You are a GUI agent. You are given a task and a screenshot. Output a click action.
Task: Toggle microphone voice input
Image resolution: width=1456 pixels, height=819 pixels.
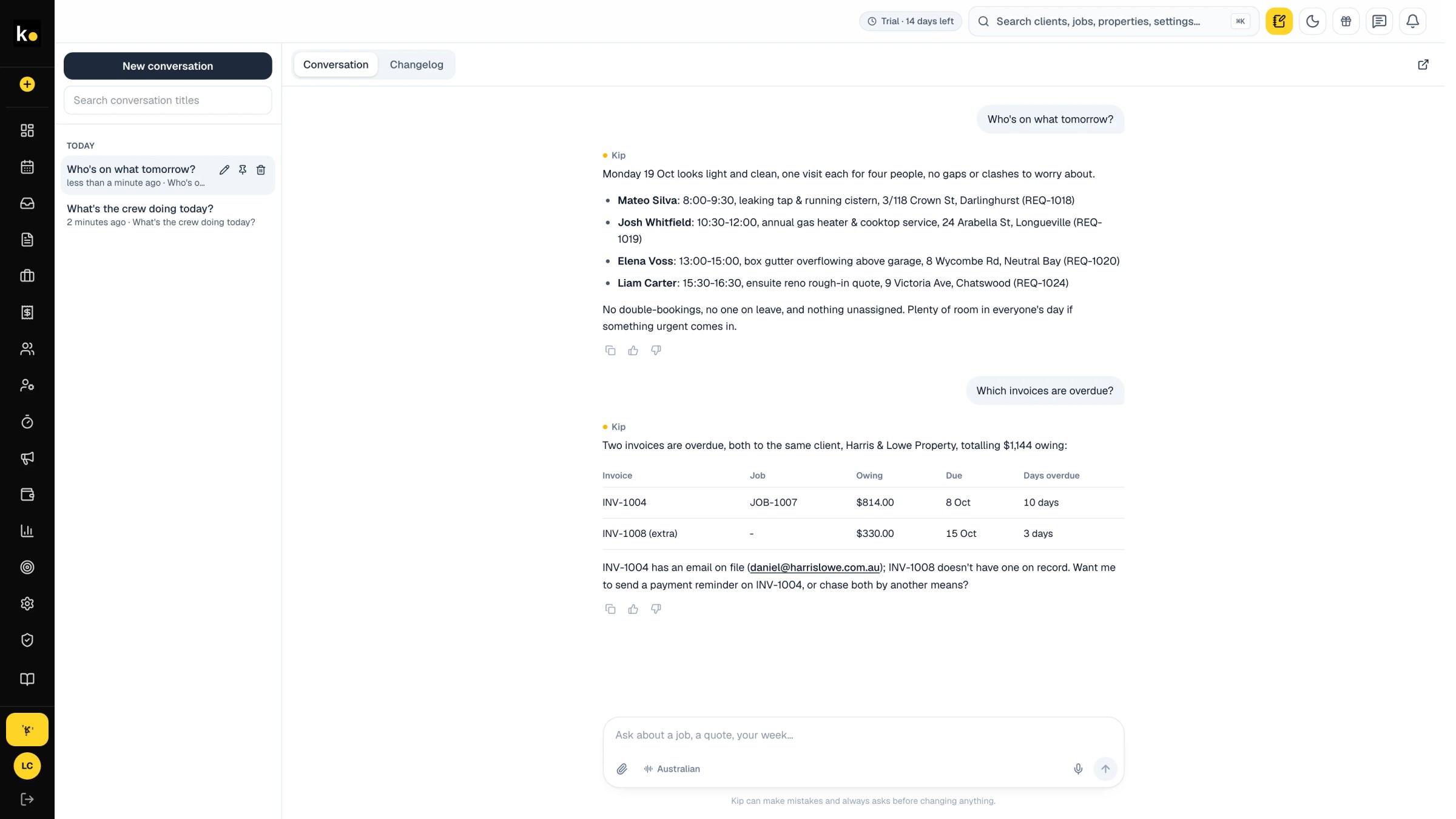(1078, 769)
